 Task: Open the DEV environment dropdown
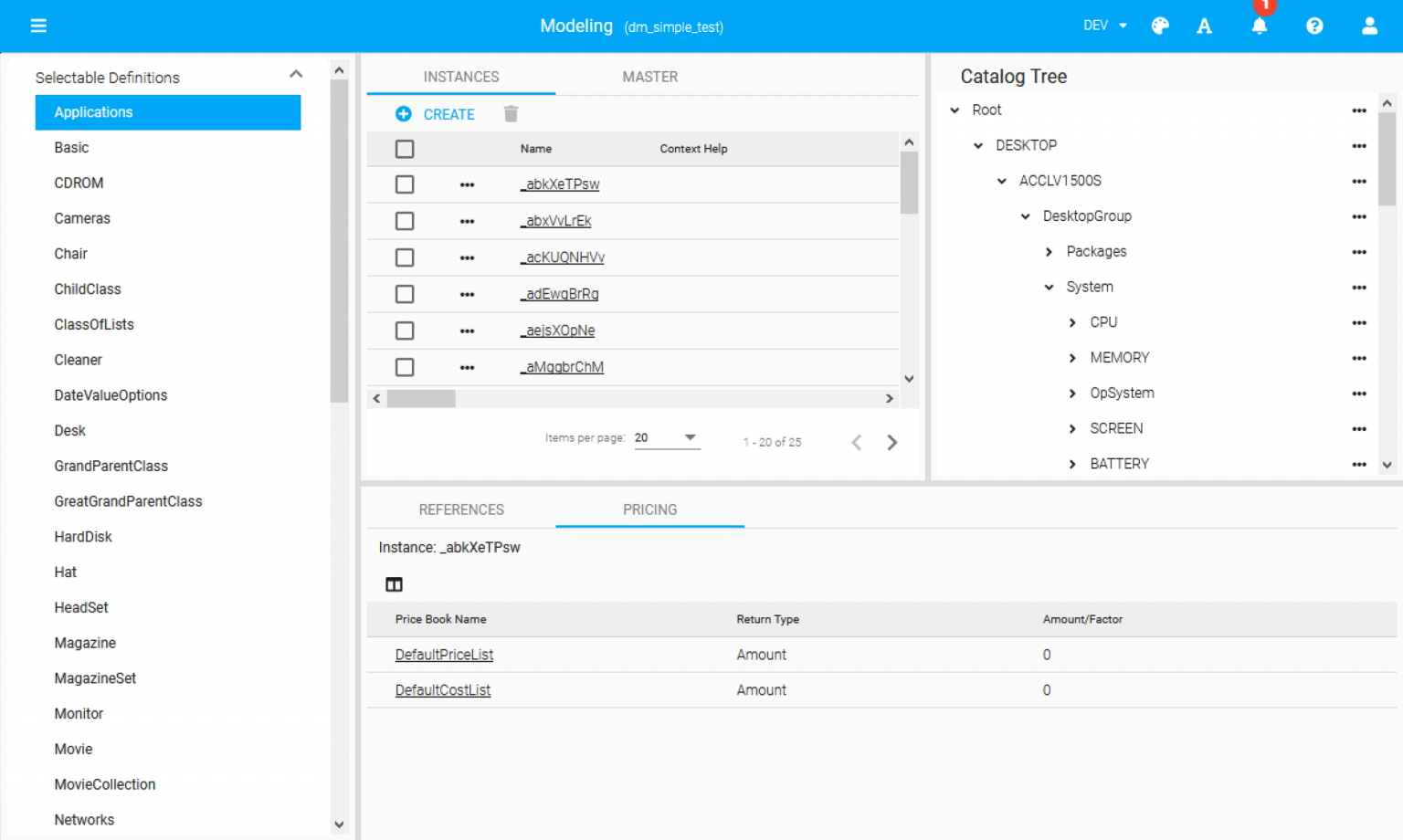pyautogui.click(x=1104, y=26)
